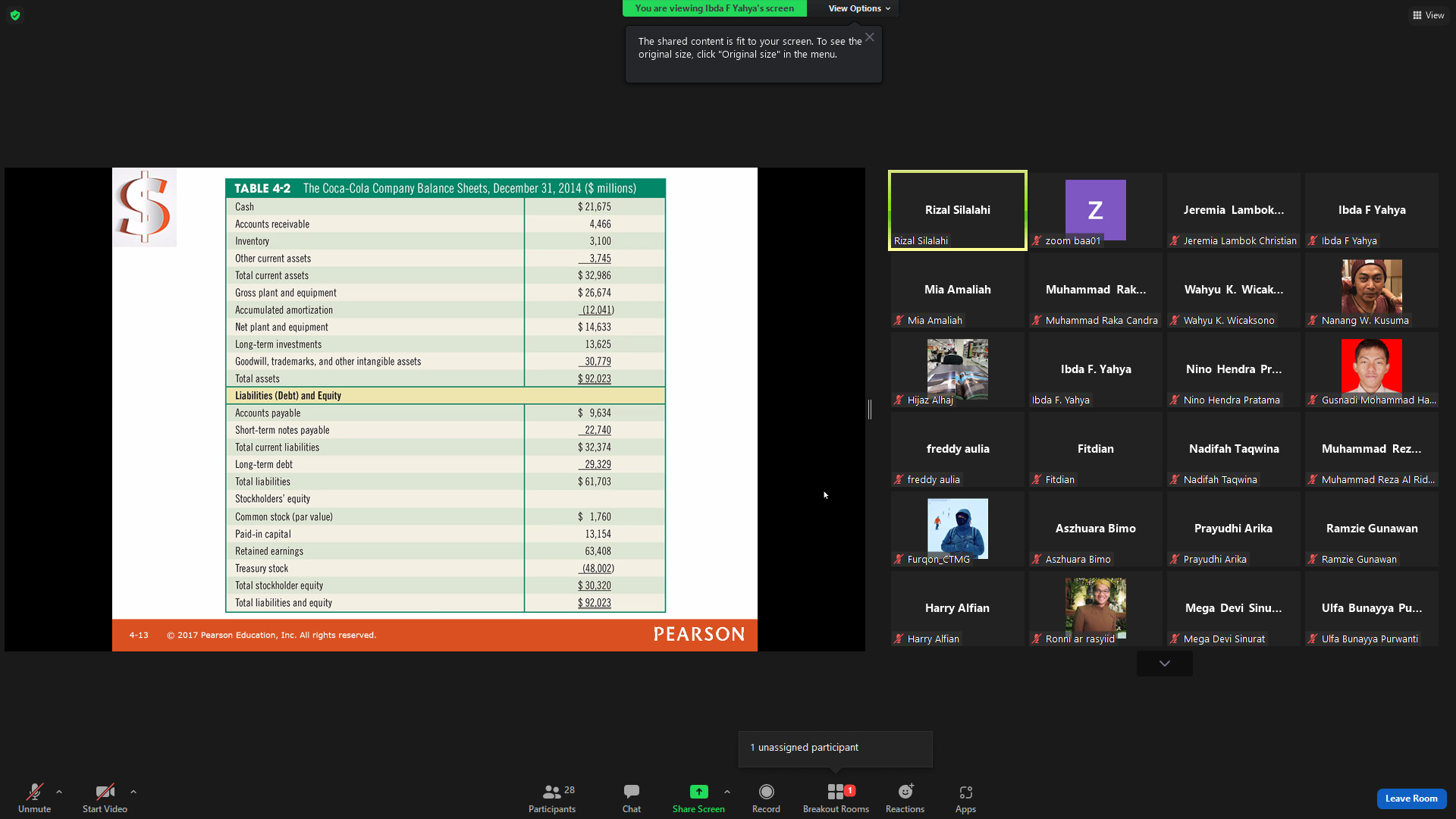Start the video camera
The height and width of the screenshot is (819, 1456).
coord(105,798)
